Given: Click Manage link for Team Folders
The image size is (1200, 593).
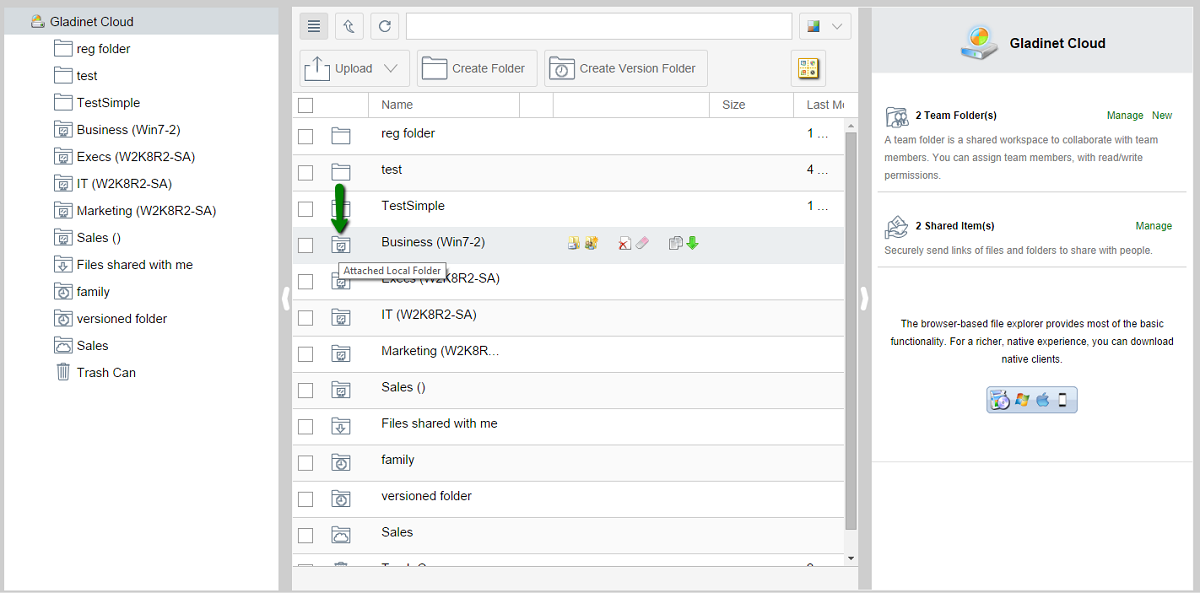Looking at the screenshot, I should point(1125,115).
